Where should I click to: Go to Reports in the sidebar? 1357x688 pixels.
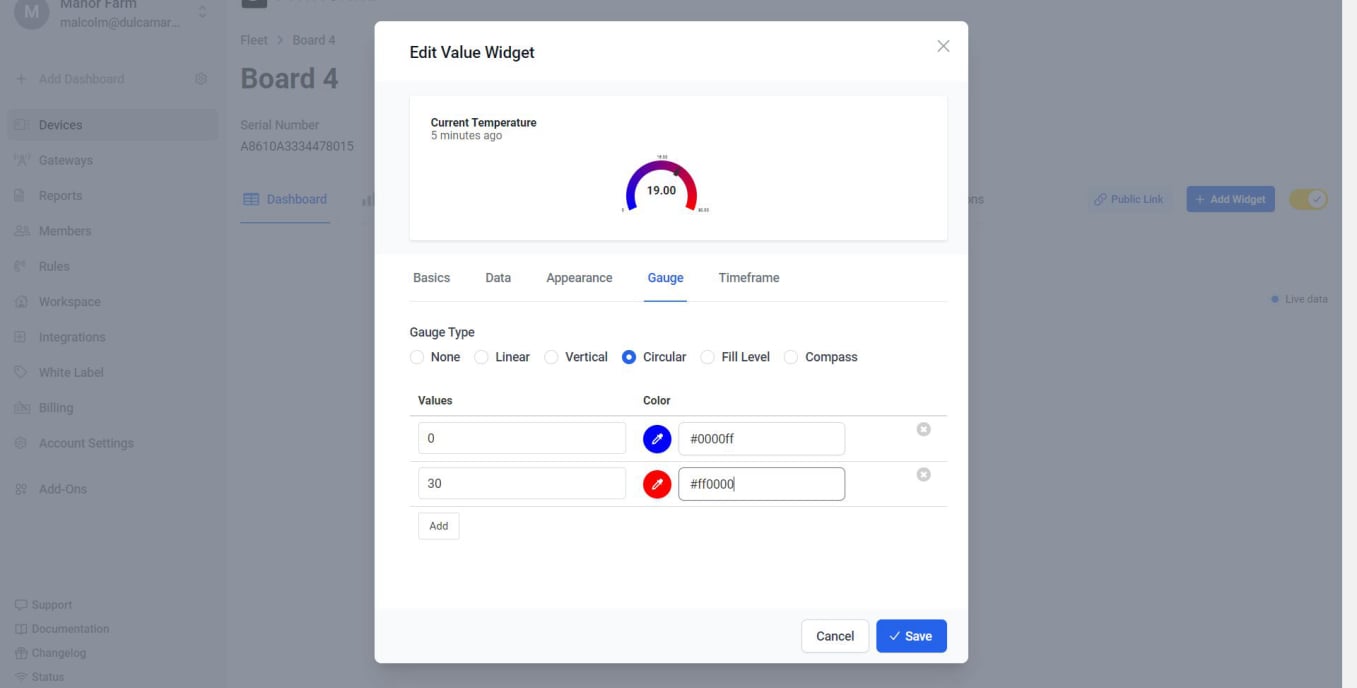pyautogui.click(x=60, y=196)
